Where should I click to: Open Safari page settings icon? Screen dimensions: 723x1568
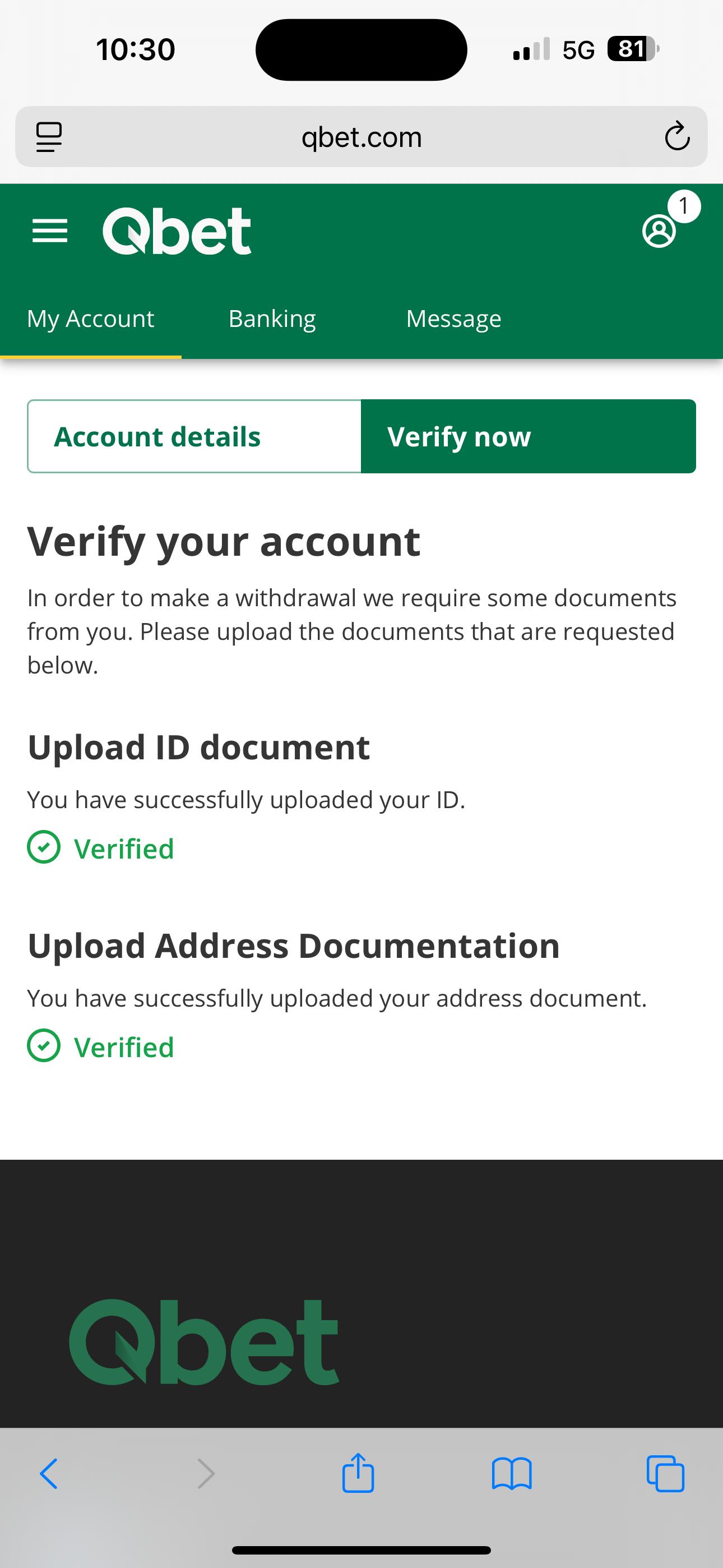(49, 136)
